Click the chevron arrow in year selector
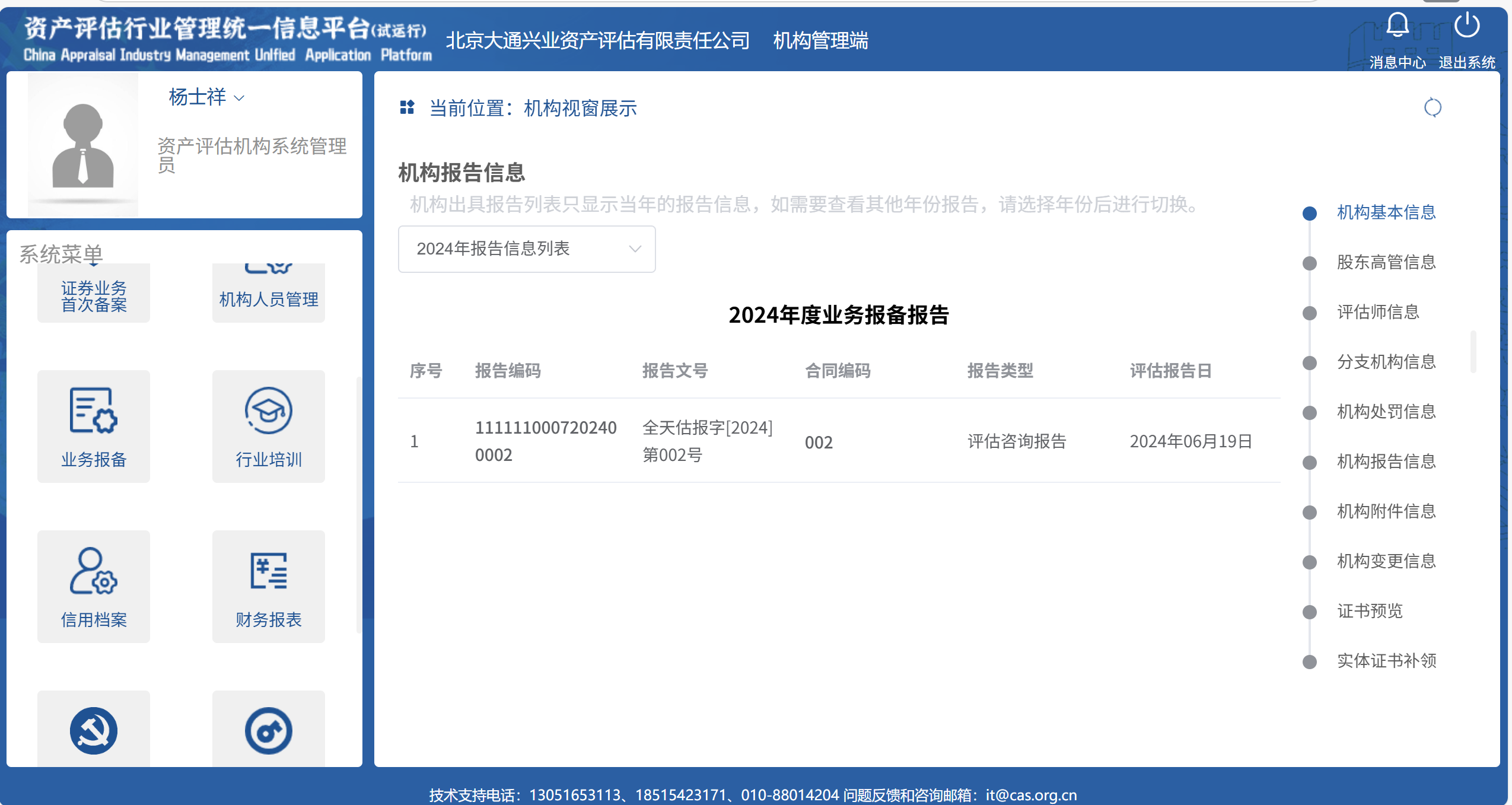The image size is (1512, 805). 635,249
